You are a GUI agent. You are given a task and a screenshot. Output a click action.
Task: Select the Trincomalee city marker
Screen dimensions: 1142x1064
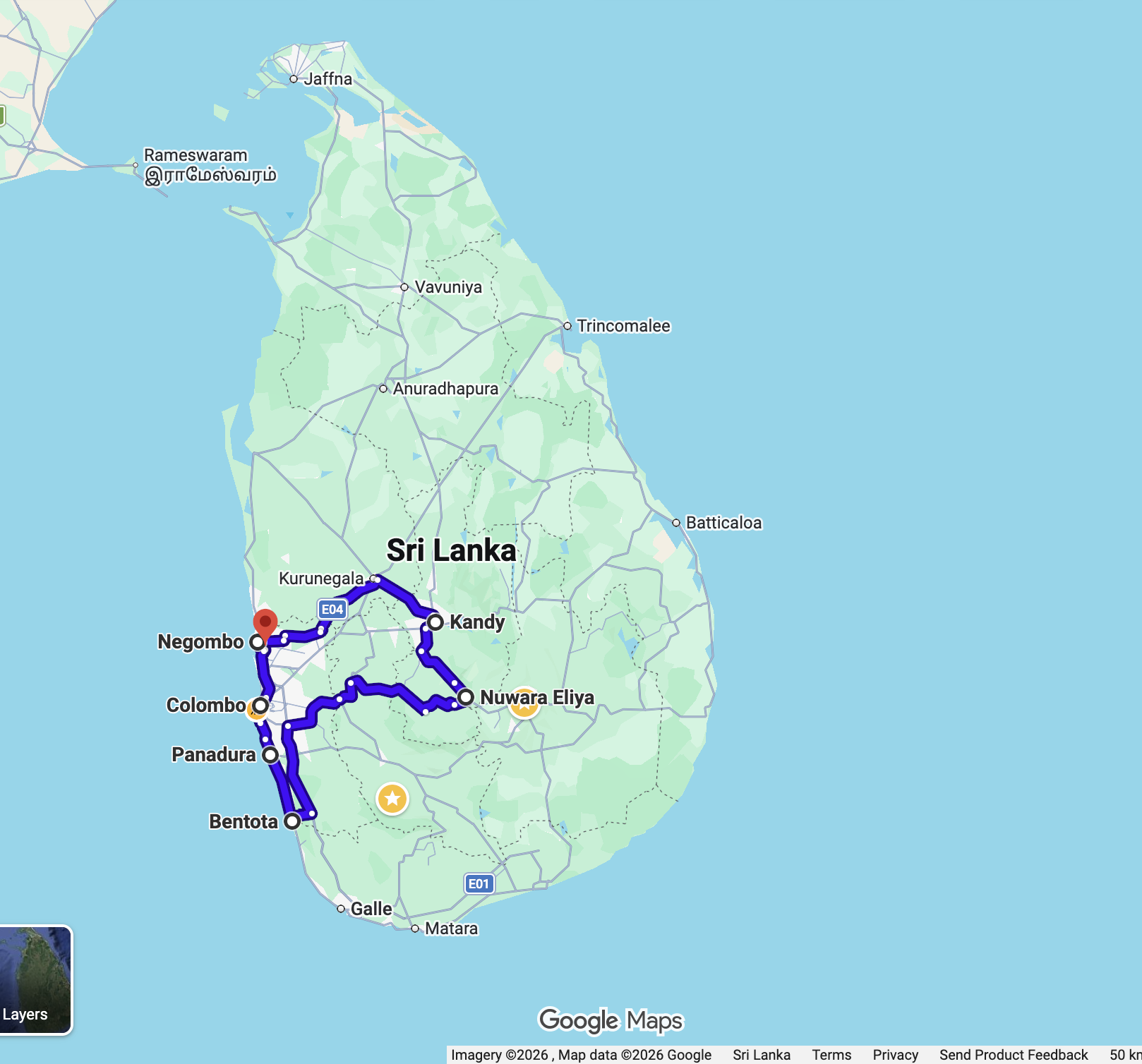click(x=567, y=326)
